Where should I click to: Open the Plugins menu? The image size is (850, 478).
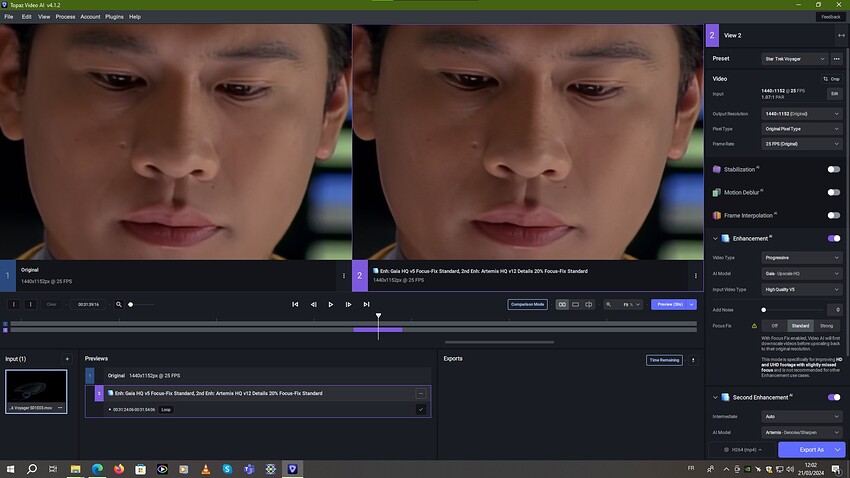(x=115, y=17)
